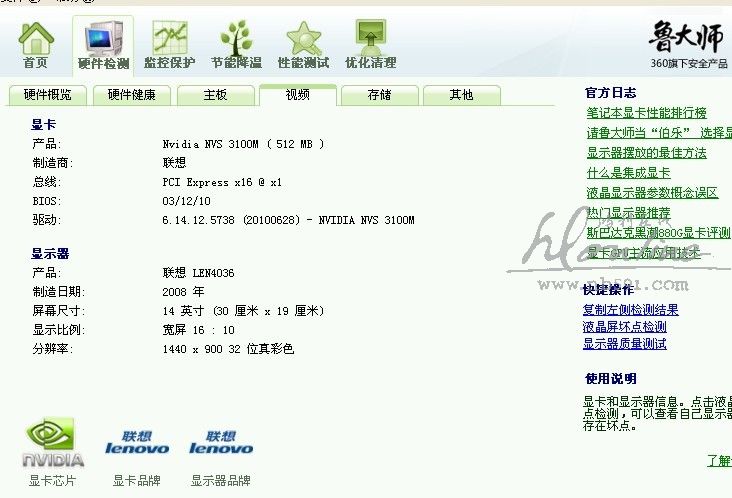Click the 显卡品牌 caption
This screenshot has width=732, height=498.
[137, 481]
